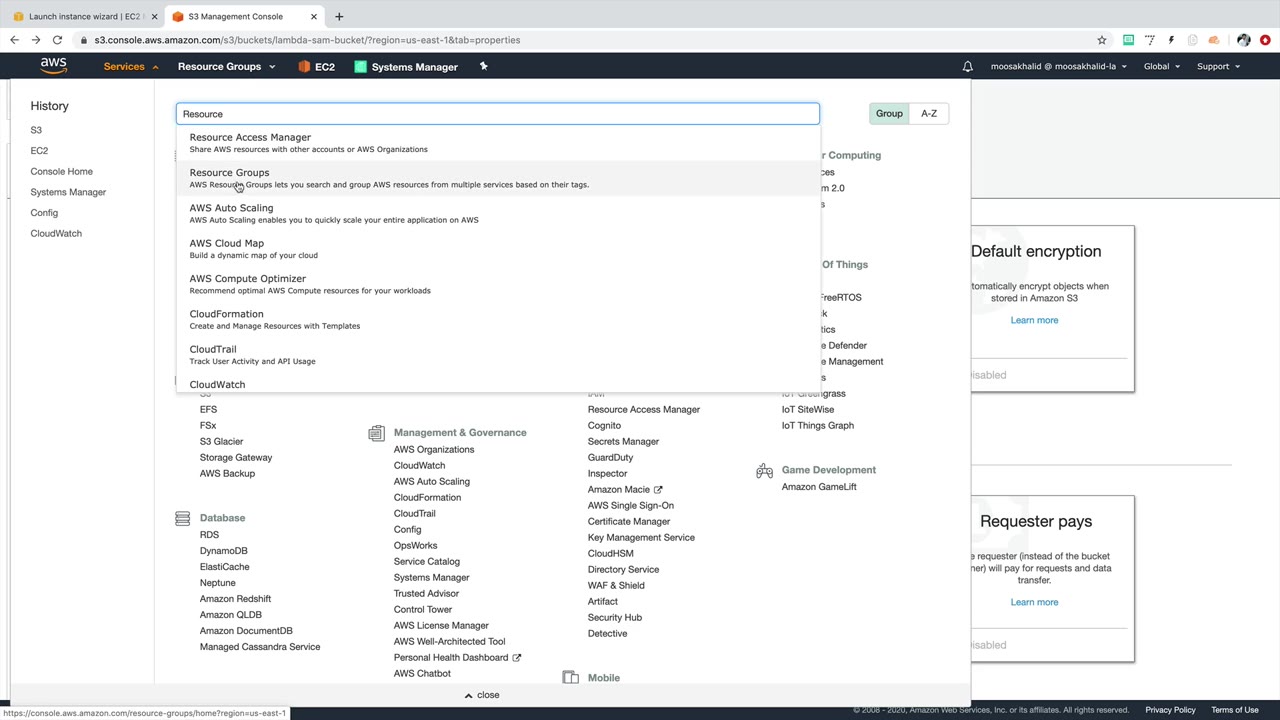Screen dimensions: 1280x720
Task: Choose Resource Groups from the search suggestions
Action: coord(498,178)
